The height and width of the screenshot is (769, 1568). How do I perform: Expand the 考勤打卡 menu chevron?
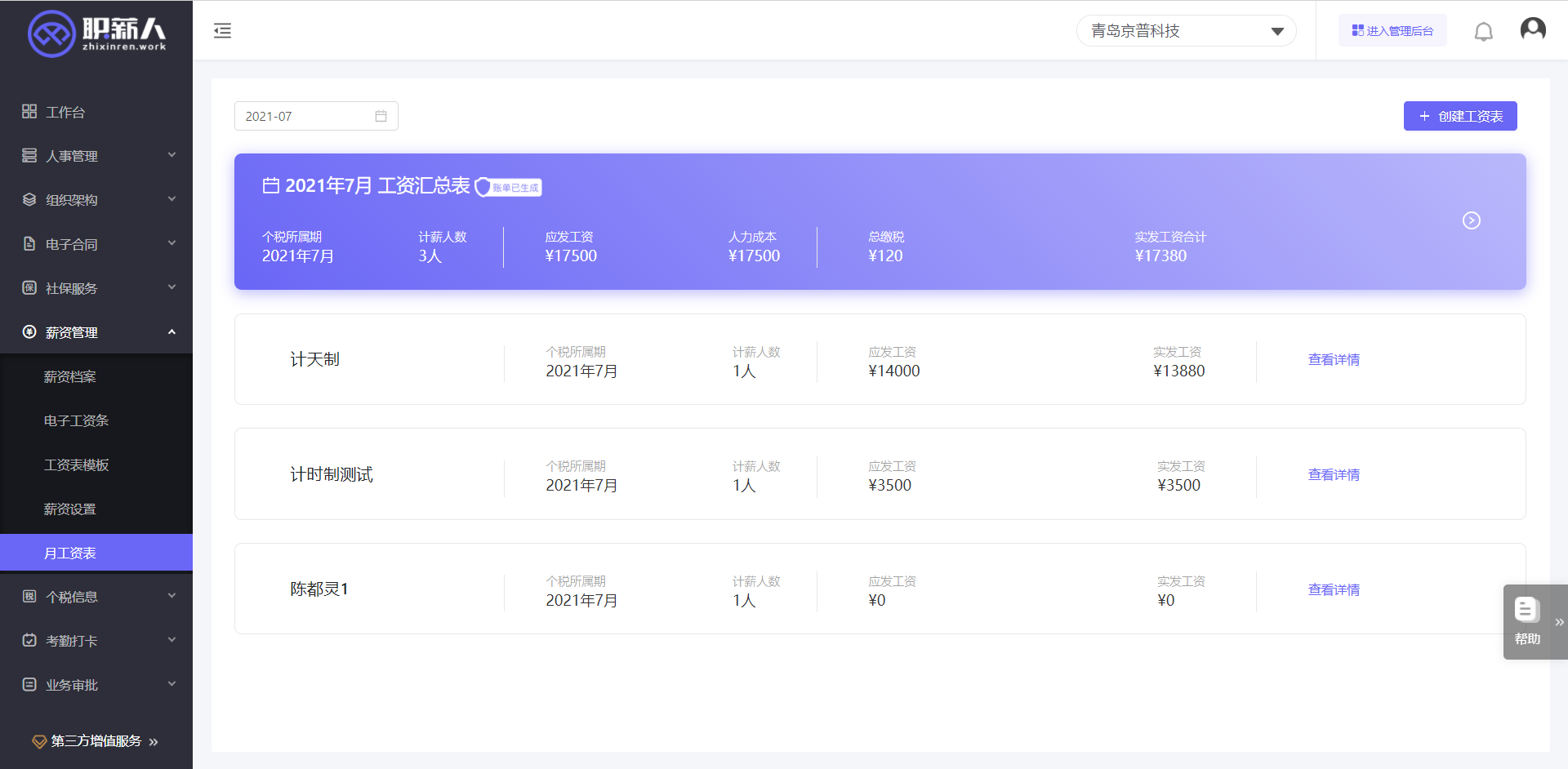(x=171, y=640)
